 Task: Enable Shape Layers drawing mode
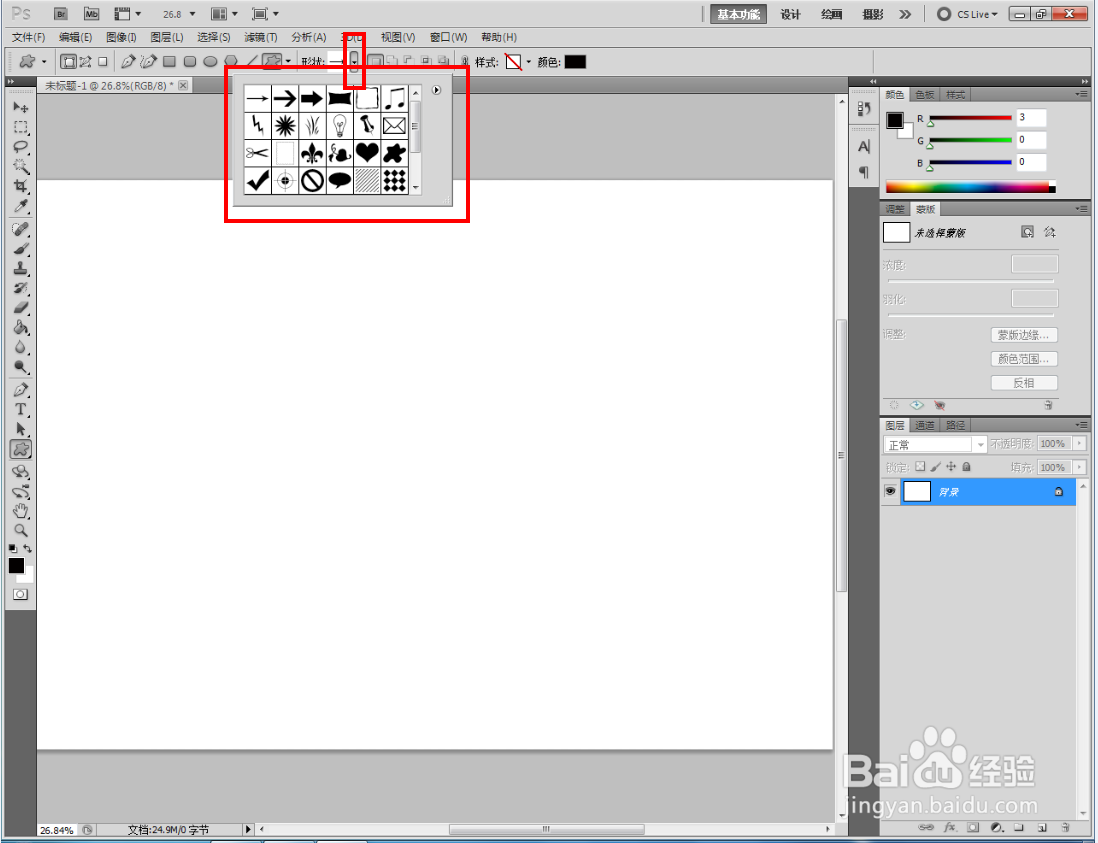(x=68, y=62)
